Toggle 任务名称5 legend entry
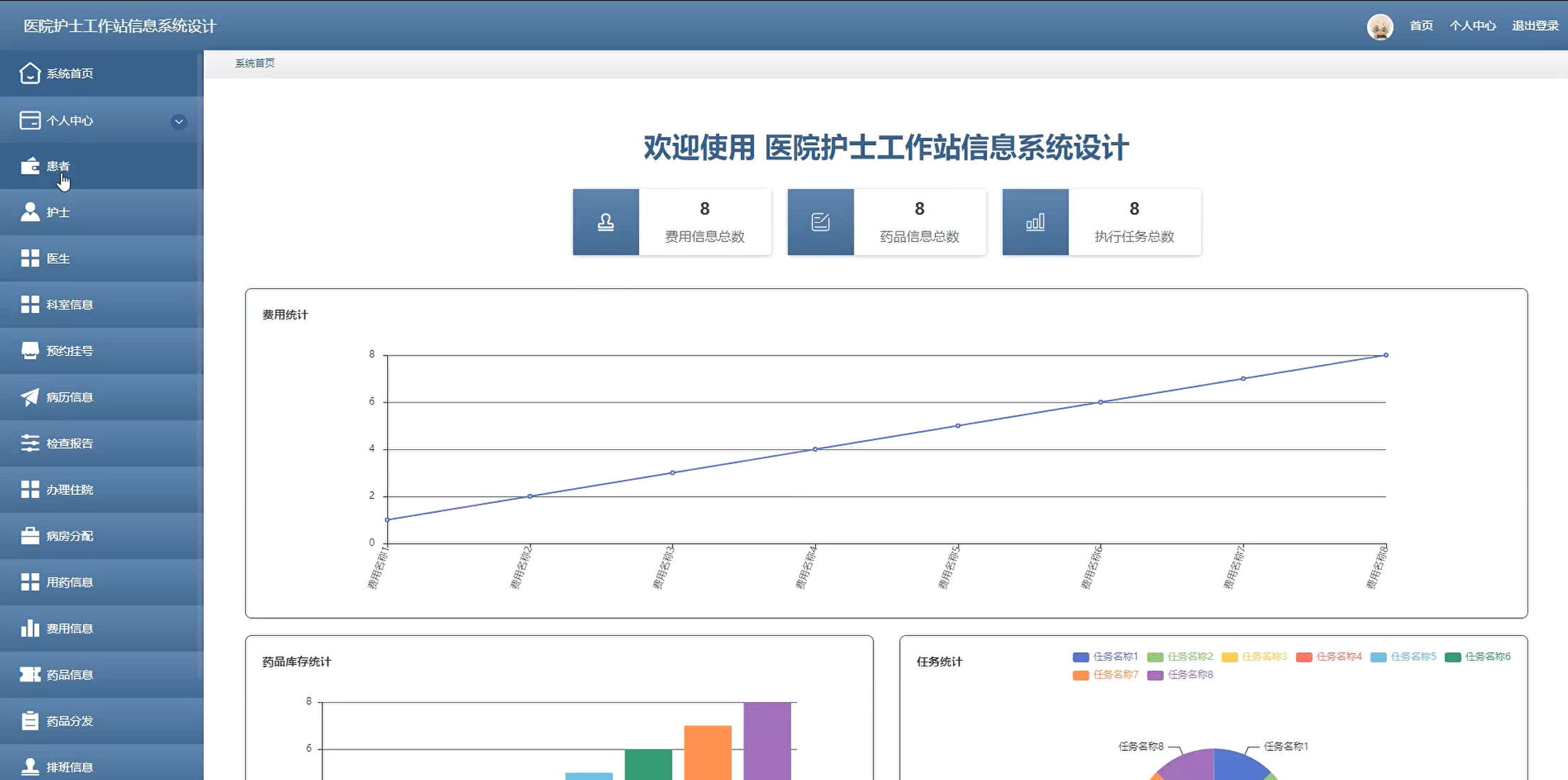The height and width of the screenshot is (780, 1568). point(1403,657)
